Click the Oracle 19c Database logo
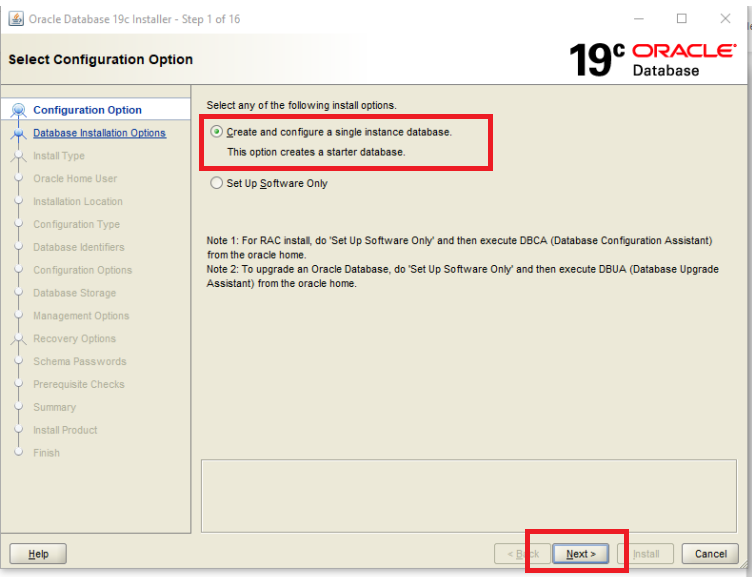 [x=652, y=60]
